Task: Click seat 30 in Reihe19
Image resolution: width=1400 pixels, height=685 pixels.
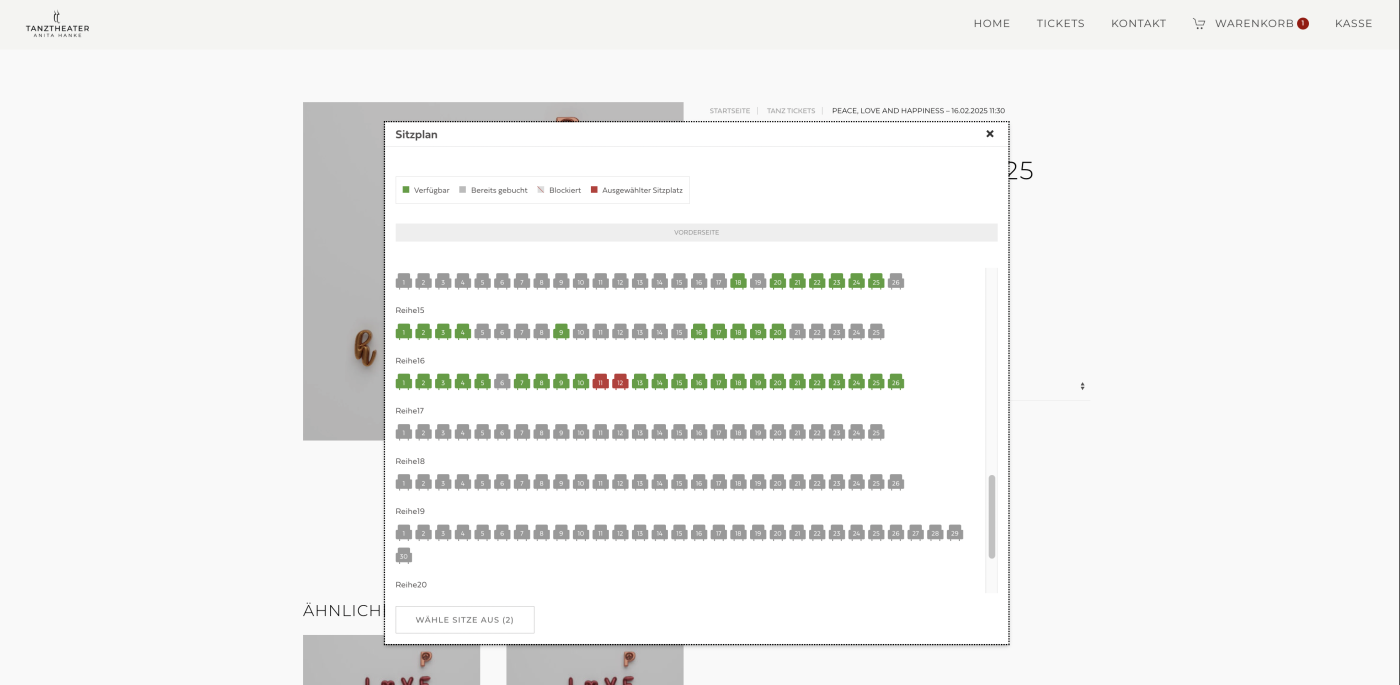Action: pyautogui.click(x=404, y=556)
